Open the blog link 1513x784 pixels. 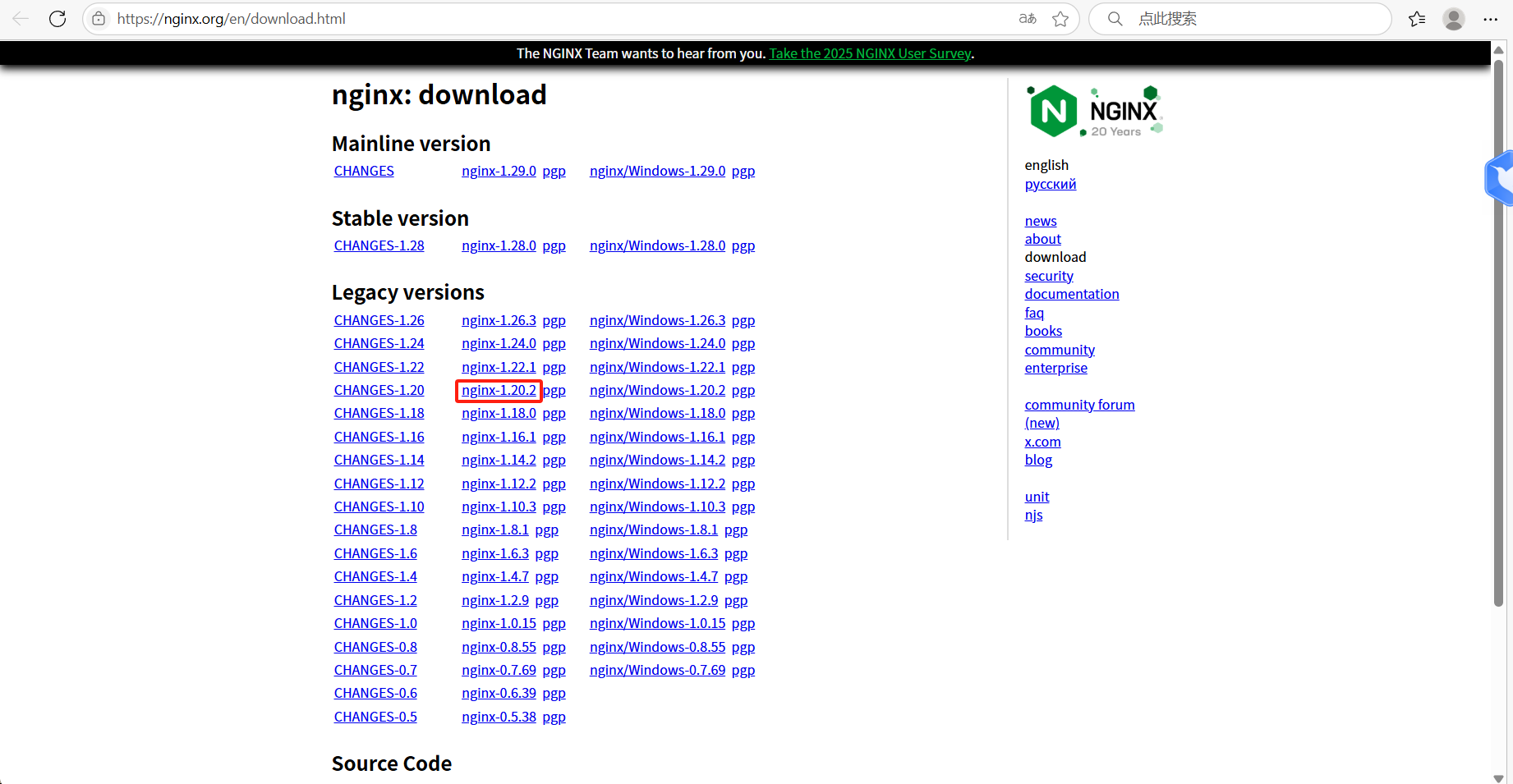point(1038,460)
